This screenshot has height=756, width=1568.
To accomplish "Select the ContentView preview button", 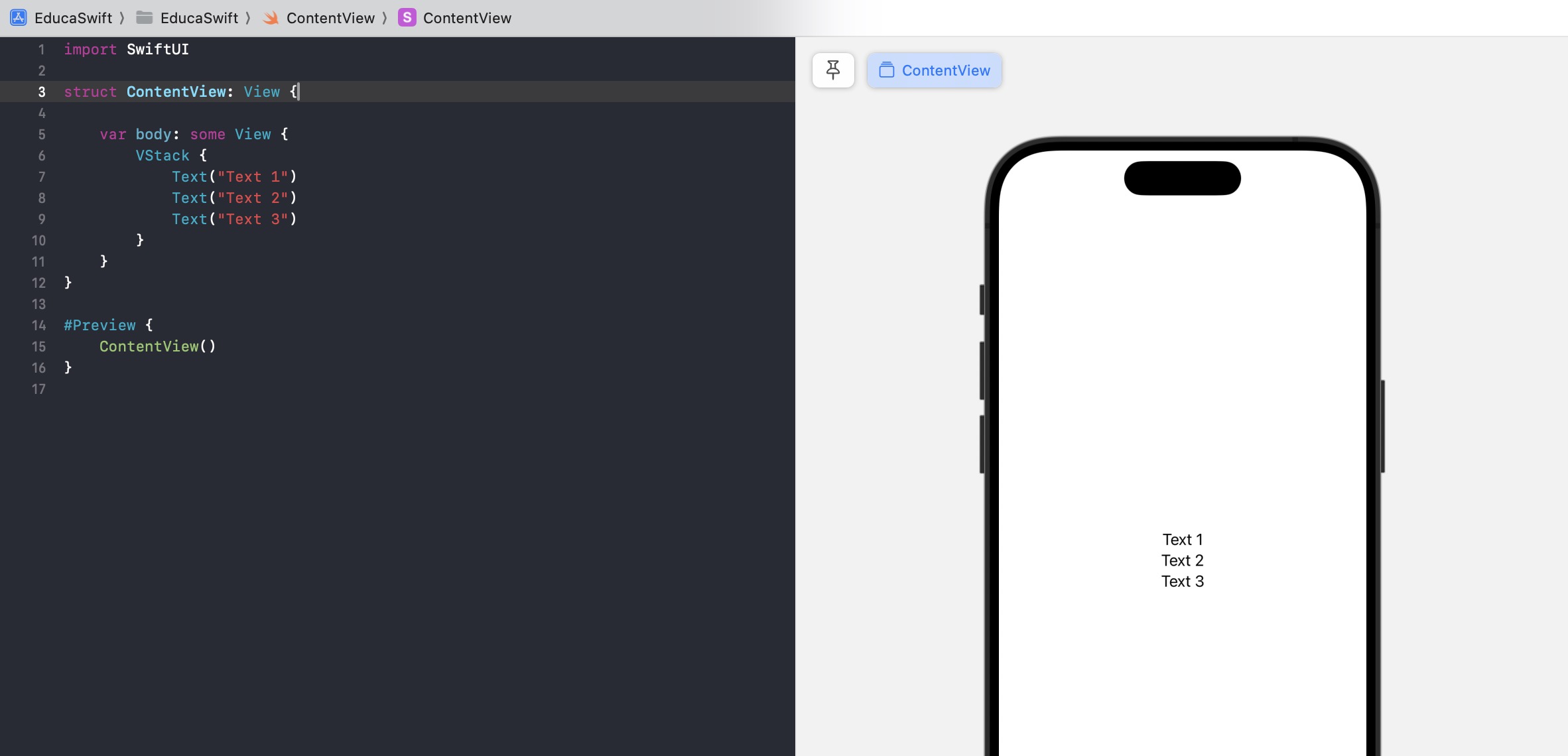I will (934, 70).
